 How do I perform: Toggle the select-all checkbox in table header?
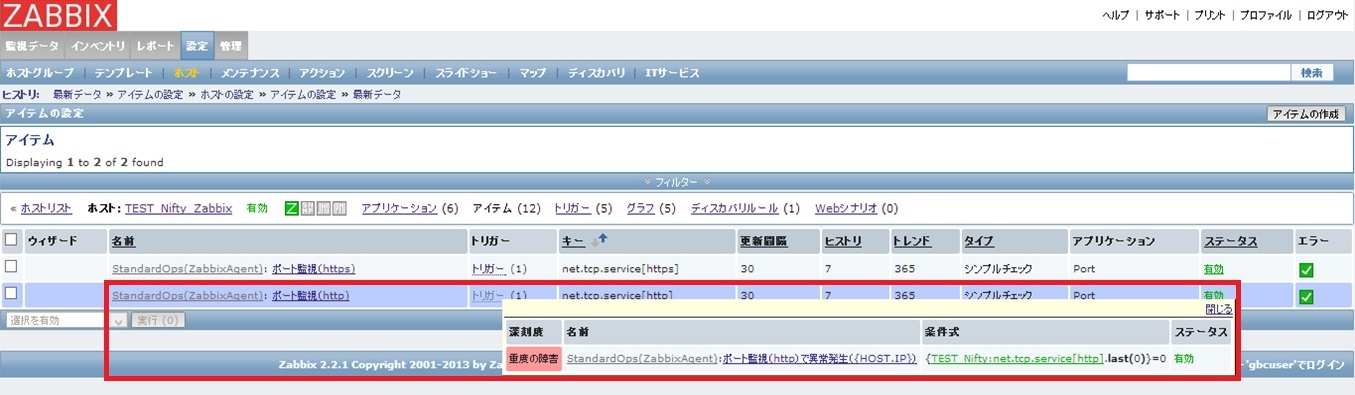tap(11, 240)
